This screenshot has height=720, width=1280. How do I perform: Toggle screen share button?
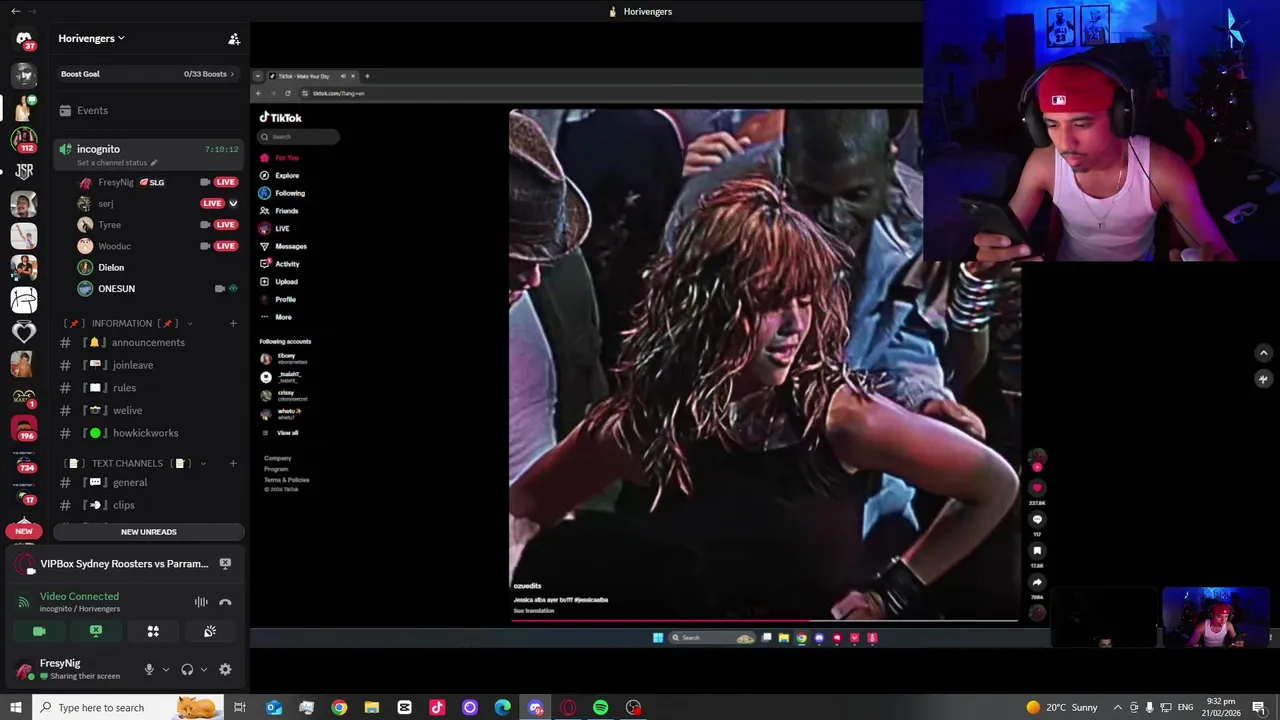click(x=96, y=631)
